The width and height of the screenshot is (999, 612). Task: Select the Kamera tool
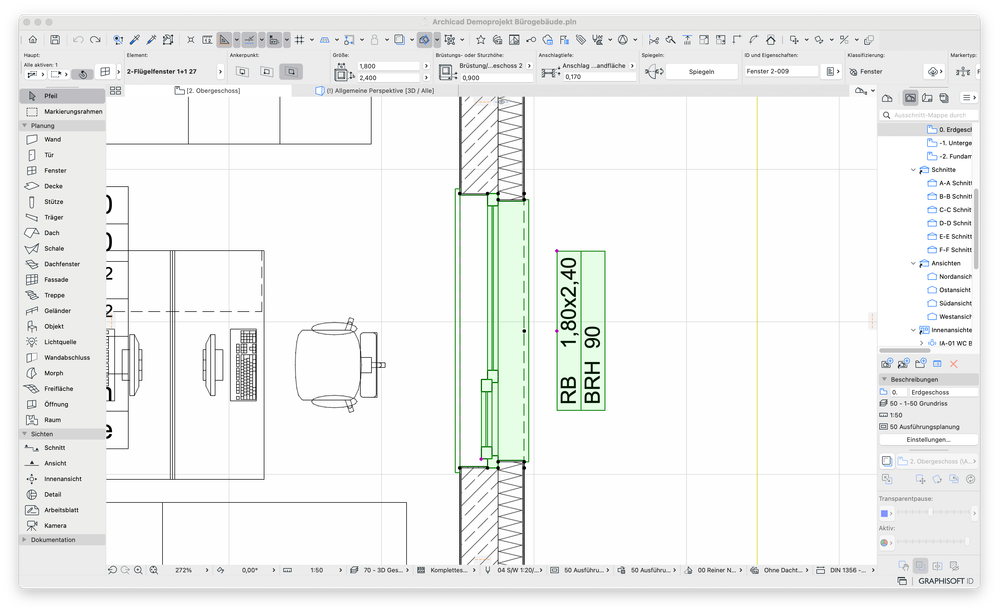tap(55, 525)
